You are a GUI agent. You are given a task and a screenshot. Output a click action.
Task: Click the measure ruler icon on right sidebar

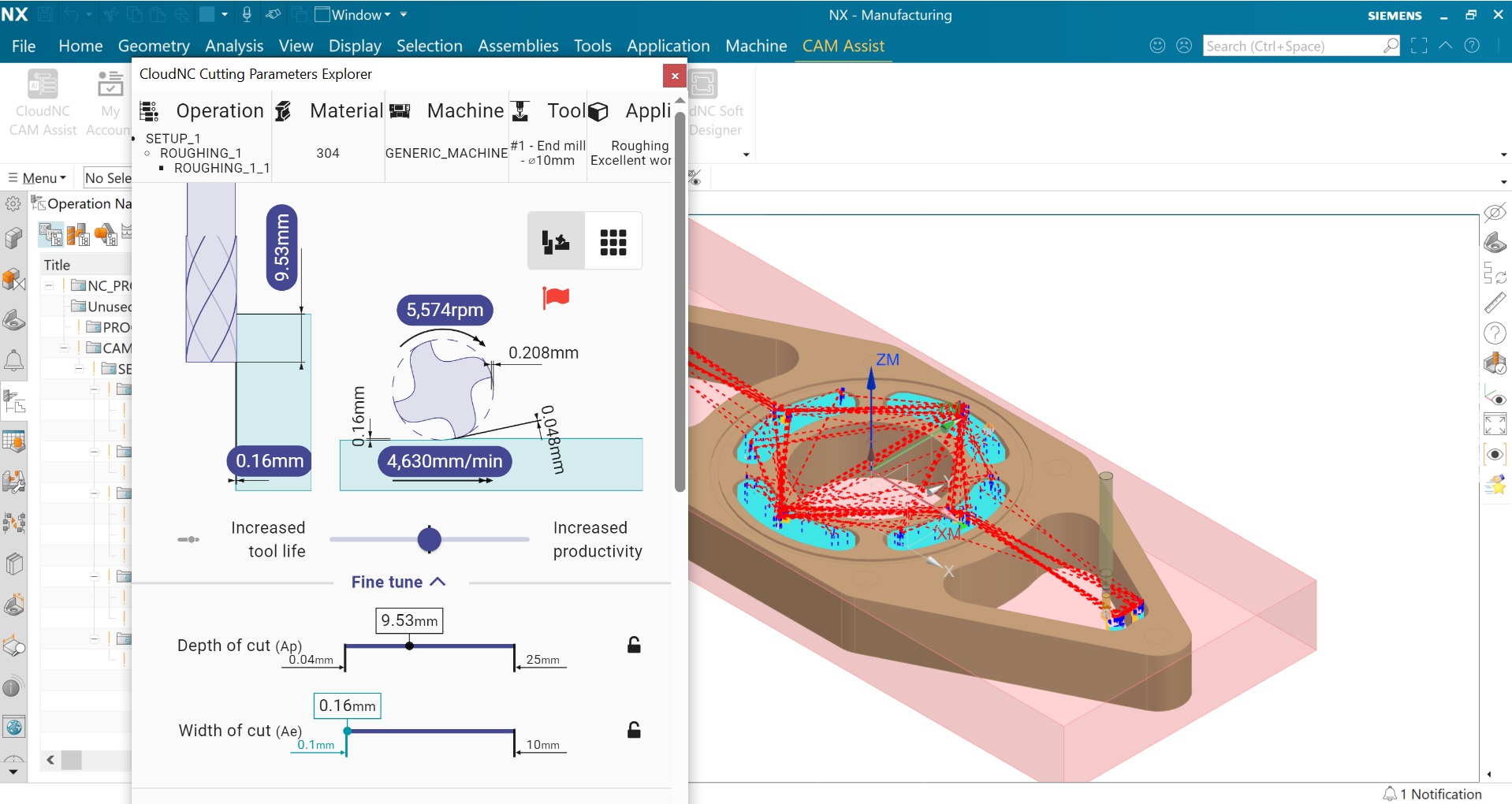click(1495, 303)
